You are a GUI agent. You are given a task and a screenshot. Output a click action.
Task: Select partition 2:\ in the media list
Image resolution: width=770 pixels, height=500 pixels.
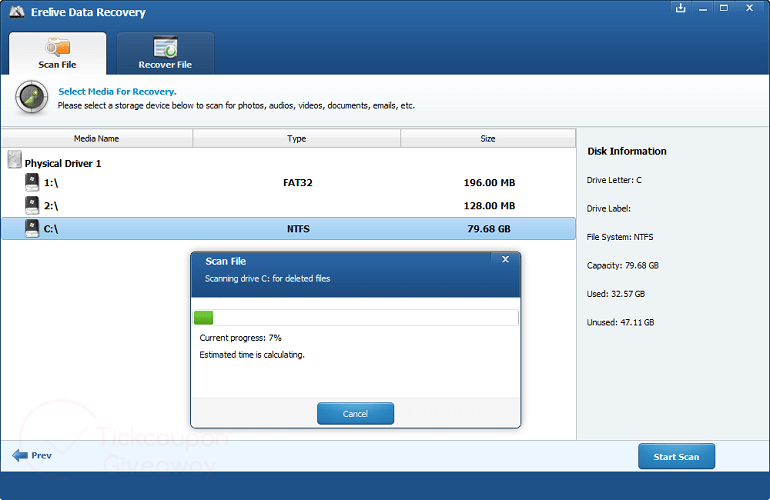point(288,206)
